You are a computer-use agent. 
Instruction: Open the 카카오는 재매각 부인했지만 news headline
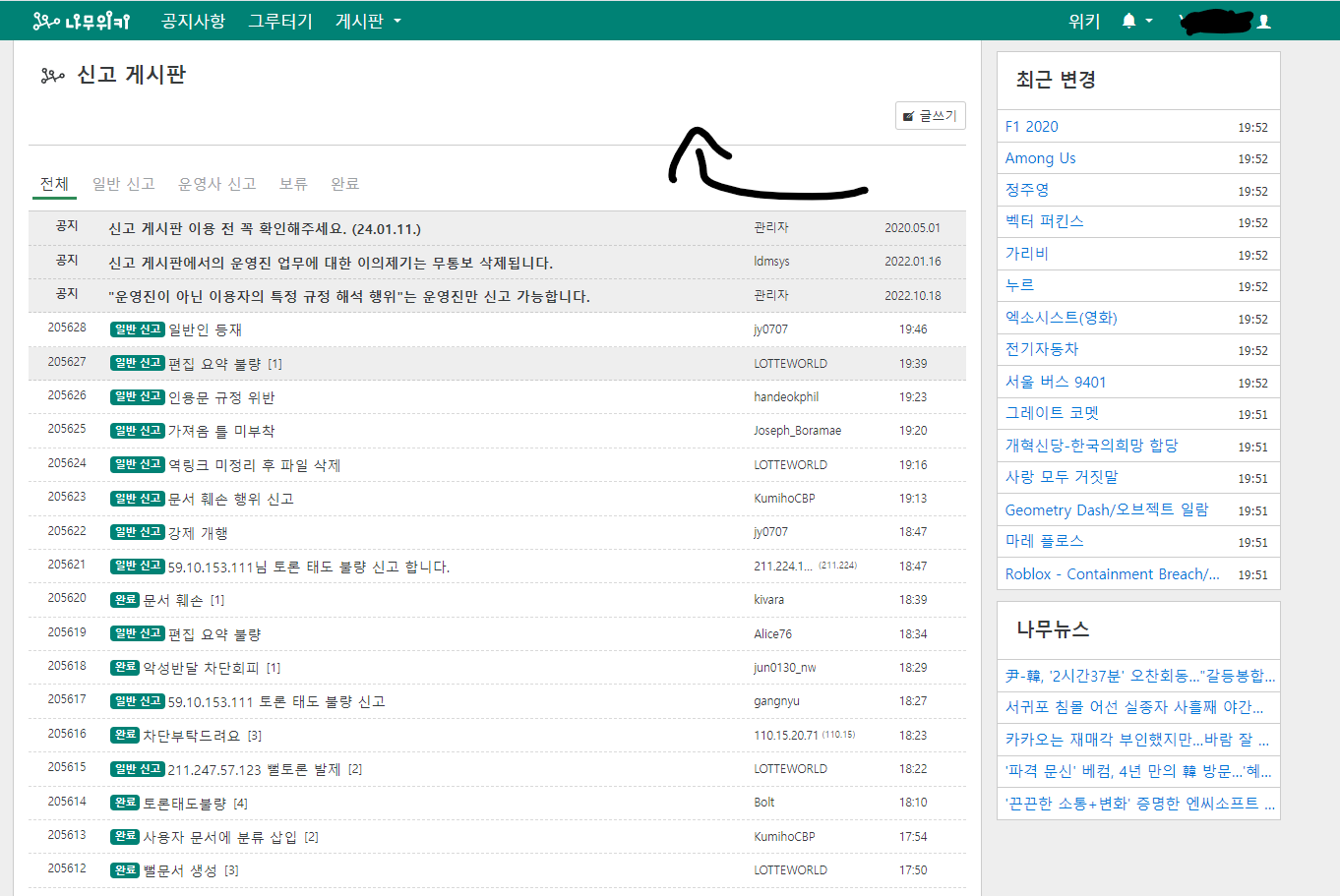(x=1136, y=739)
